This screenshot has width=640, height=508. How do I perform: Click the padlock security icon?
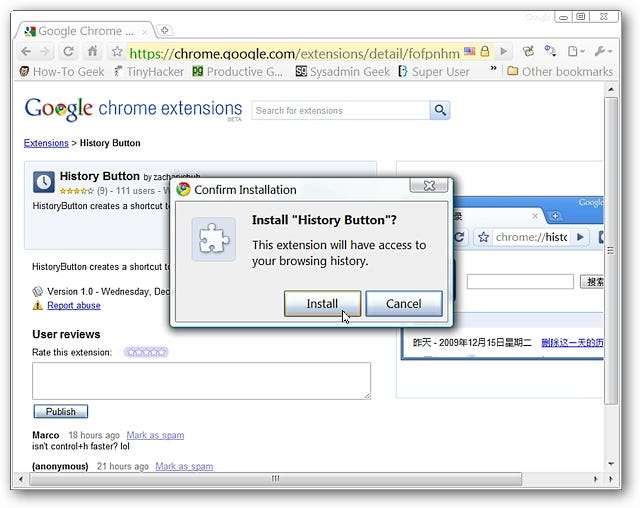click(485, 51)
